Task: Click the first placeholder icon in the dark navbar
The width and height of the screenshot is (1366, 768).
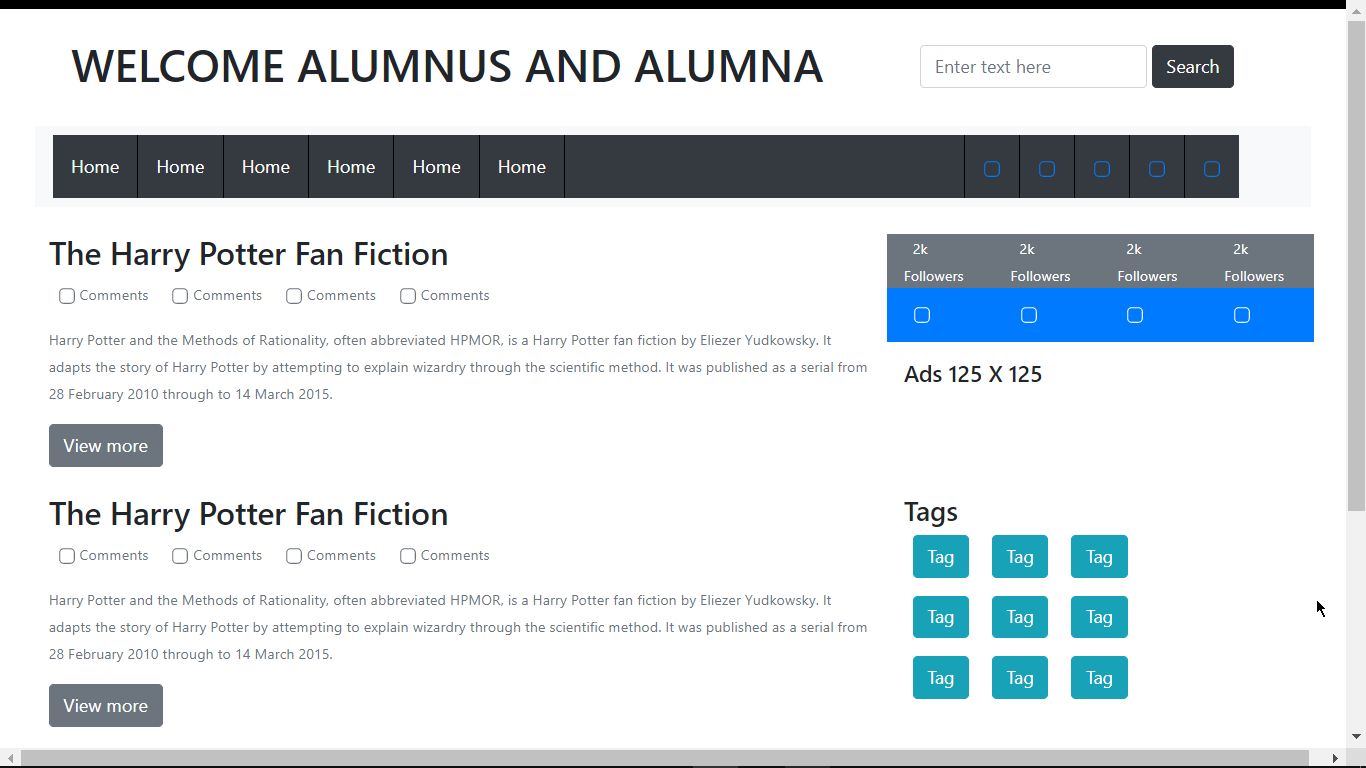Action: point(992,169)
